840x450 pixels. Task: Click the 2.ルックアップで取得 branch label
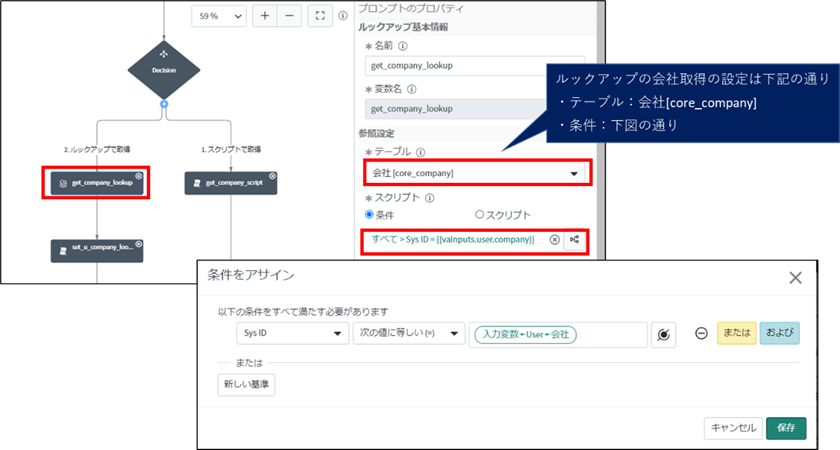(97, 149)
